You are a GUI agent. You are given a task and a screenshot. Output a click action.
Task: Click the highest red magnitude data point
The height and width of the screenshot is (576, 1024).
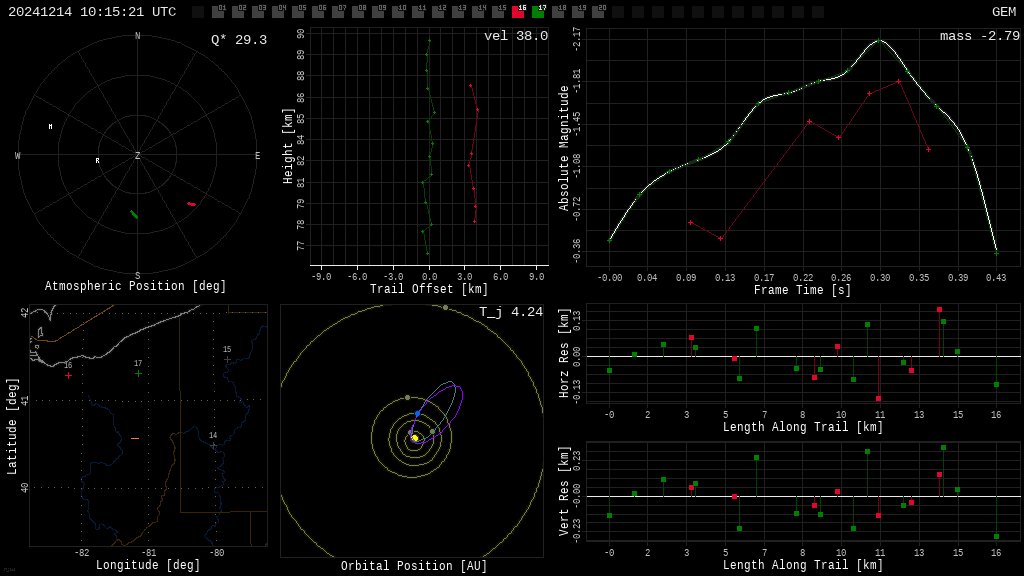click(899, 82)
